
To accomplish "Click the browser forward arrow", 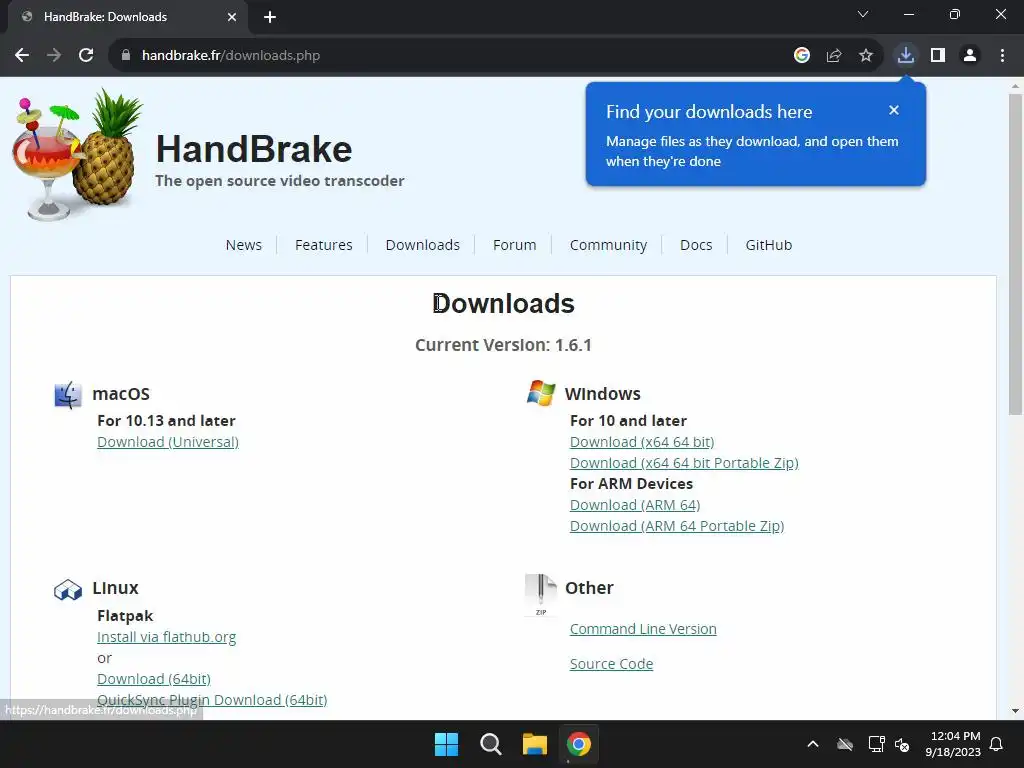I will pyautogui.click(x=54, y=56).
